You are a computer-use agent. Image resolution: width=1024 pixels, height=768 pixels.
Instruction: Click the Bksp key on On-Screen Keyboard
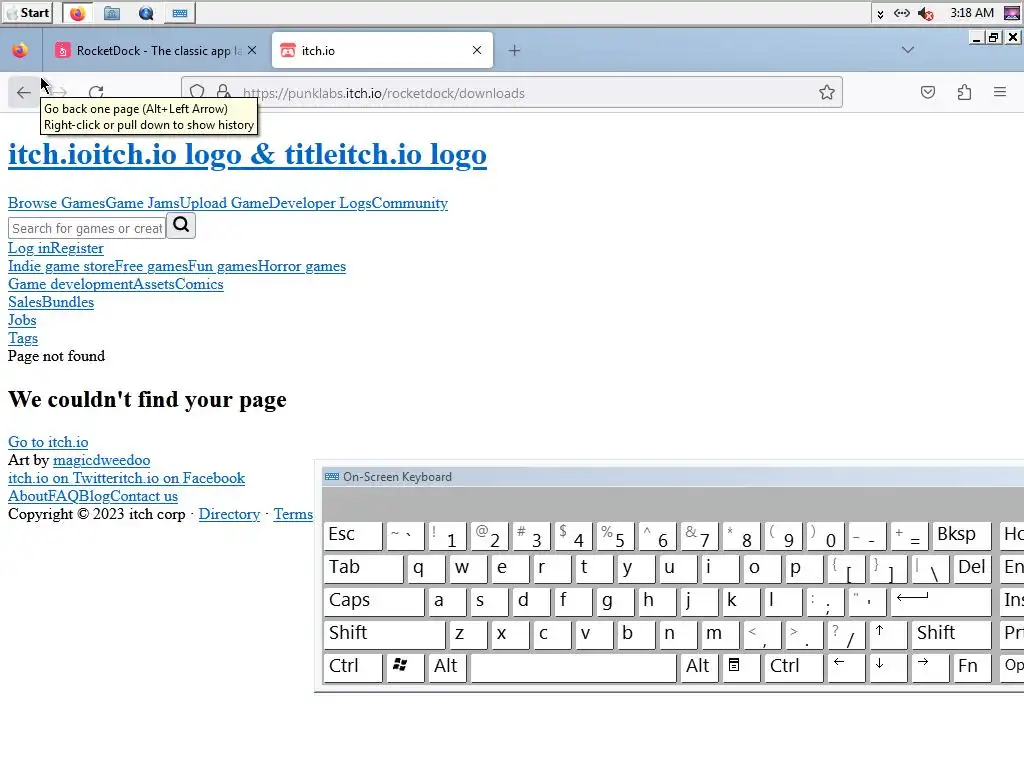point(961,535)
